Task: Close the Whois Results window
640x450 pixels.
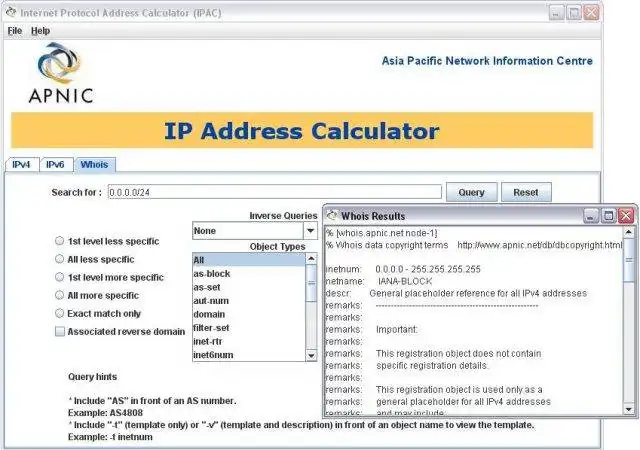Action: pyautogui.click(x=626, y=216)
